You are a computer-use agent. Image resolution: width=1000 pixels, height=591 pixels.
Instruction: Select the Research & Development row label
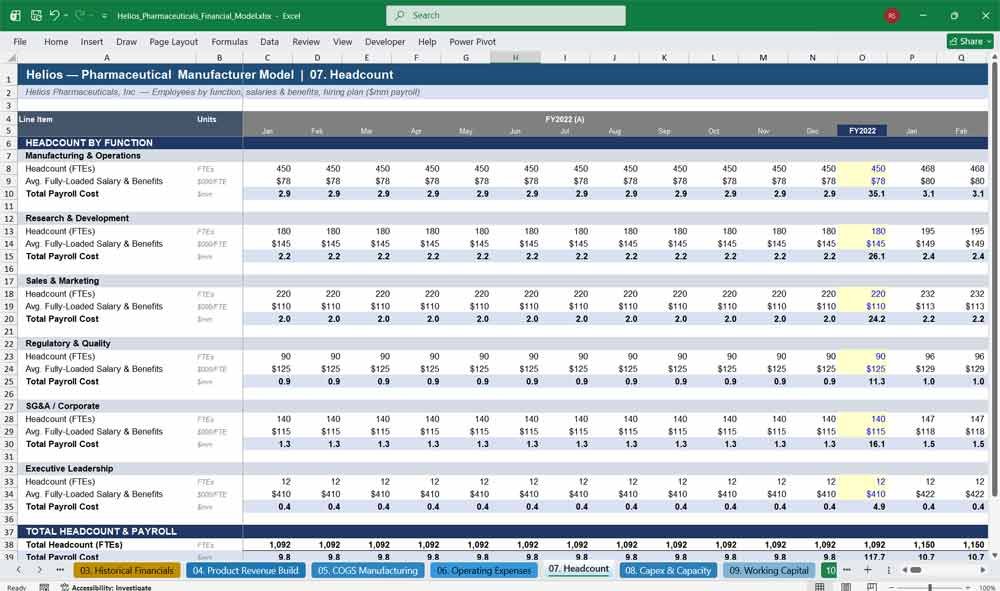[77, 218]
